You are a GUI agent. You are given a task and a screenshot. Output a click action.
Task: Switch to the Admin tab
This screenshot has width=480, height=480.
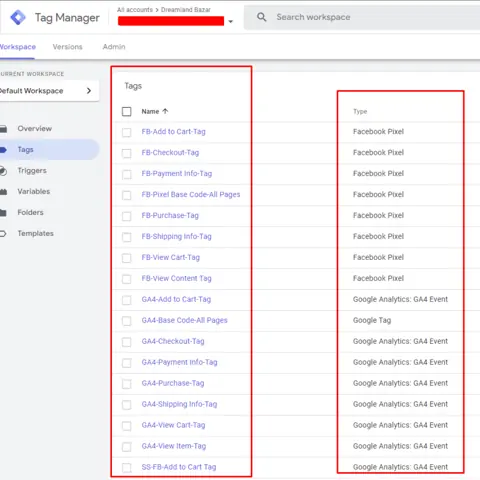[x=114, y=47]
